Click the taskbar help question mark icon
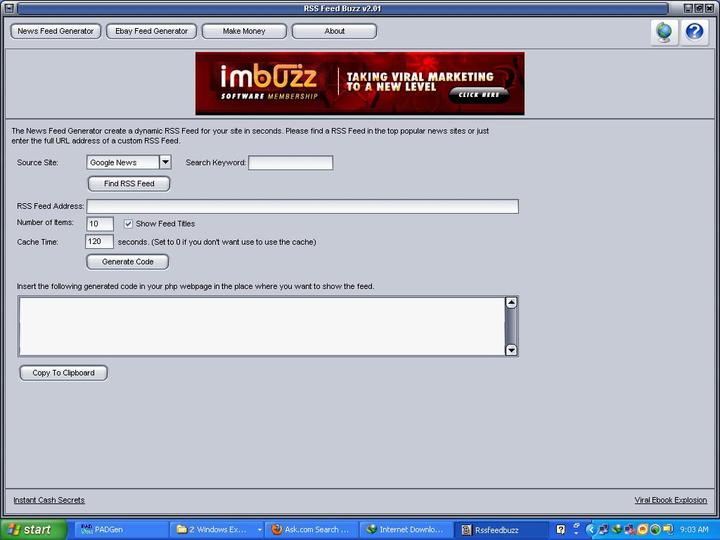720x540 pixels. pyautogui.click(x=560, y=529)
